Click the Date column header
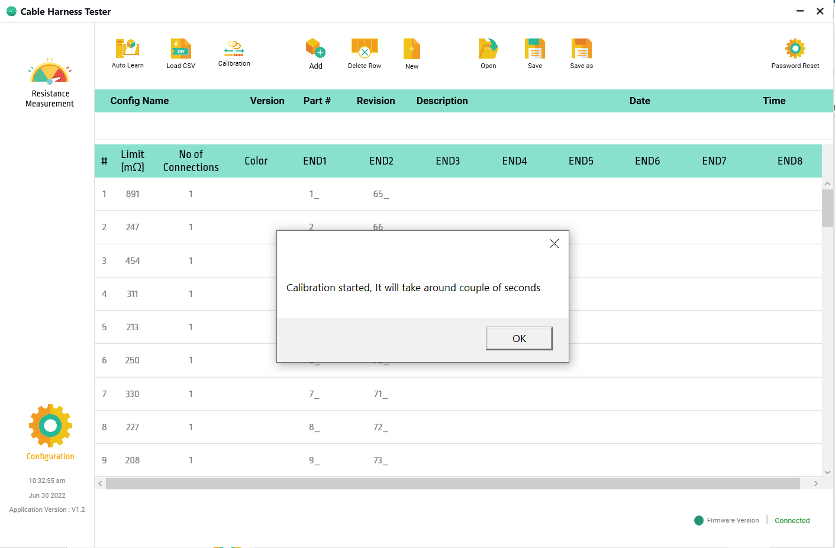The height and width of the screenshot is (548, 836). point(640,101)
